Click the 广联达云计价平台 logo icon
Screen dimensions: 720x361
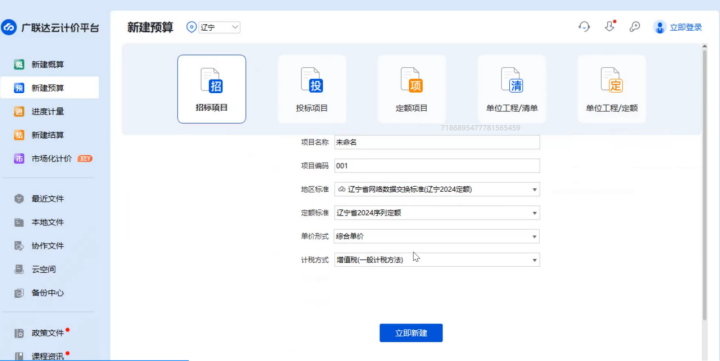(9, 28)
